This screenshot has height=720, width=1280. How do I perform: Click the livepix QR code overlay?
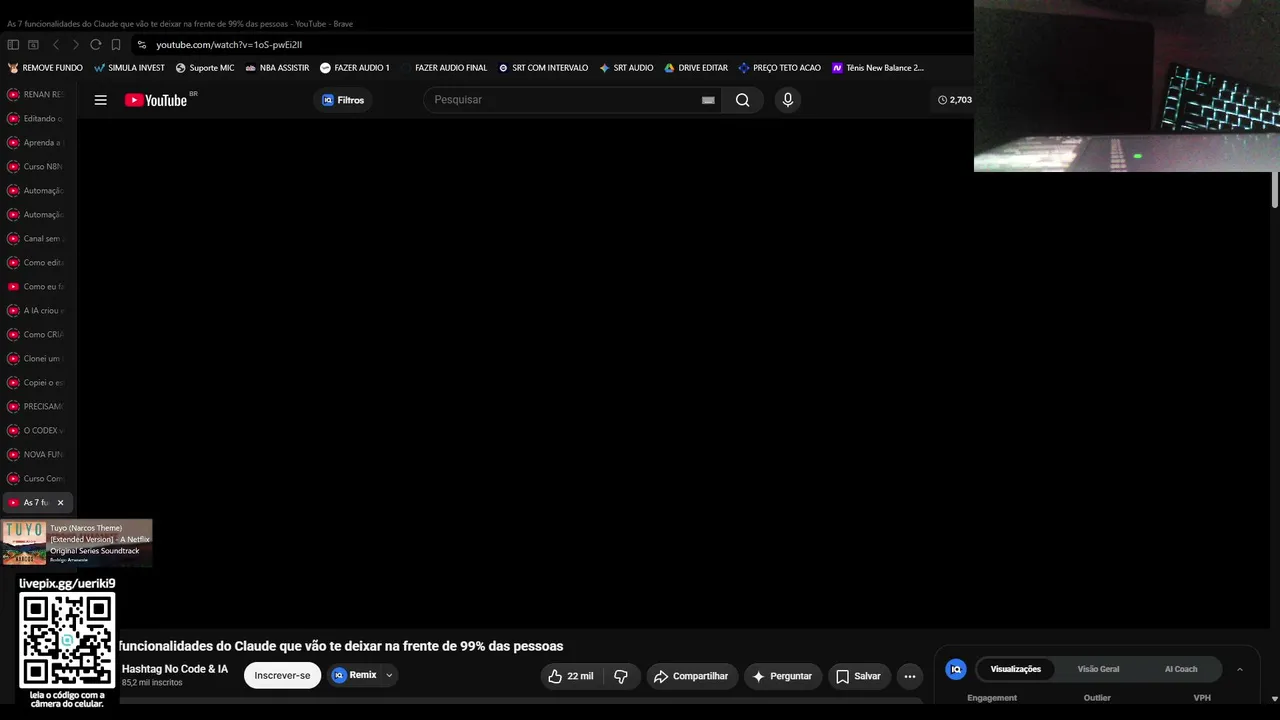tap(67, 639)
